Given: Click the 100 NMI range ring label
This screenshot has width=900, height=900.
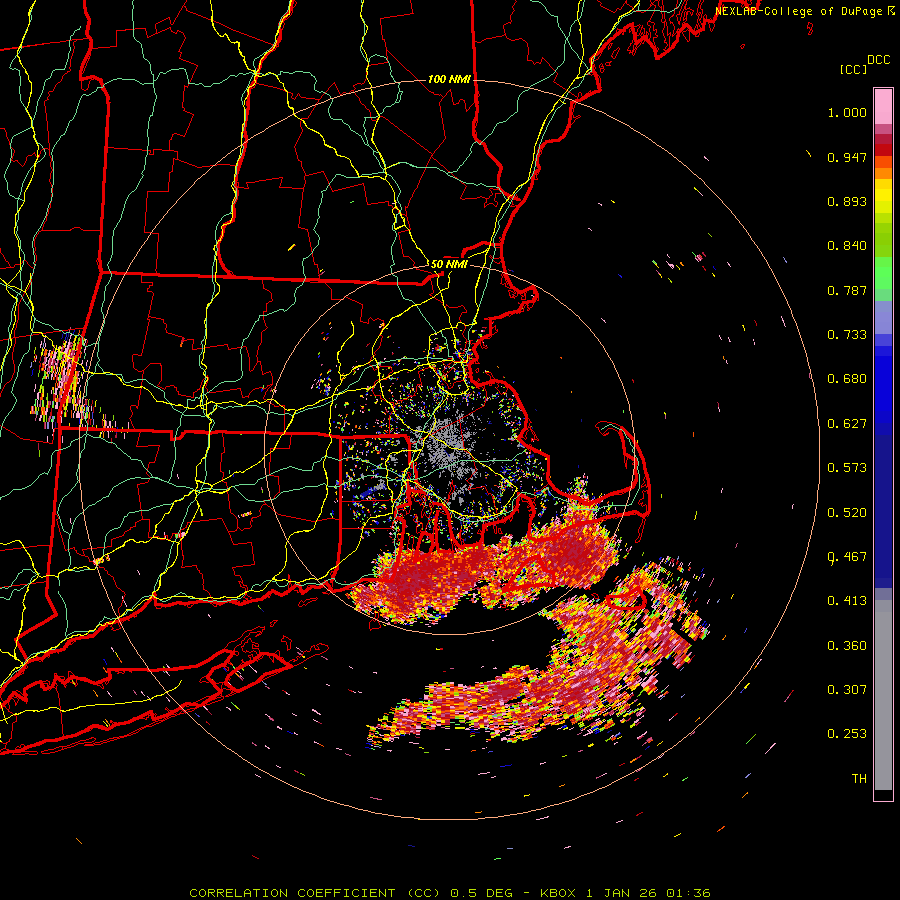Looking at the screenshot, I should [449, 79].
